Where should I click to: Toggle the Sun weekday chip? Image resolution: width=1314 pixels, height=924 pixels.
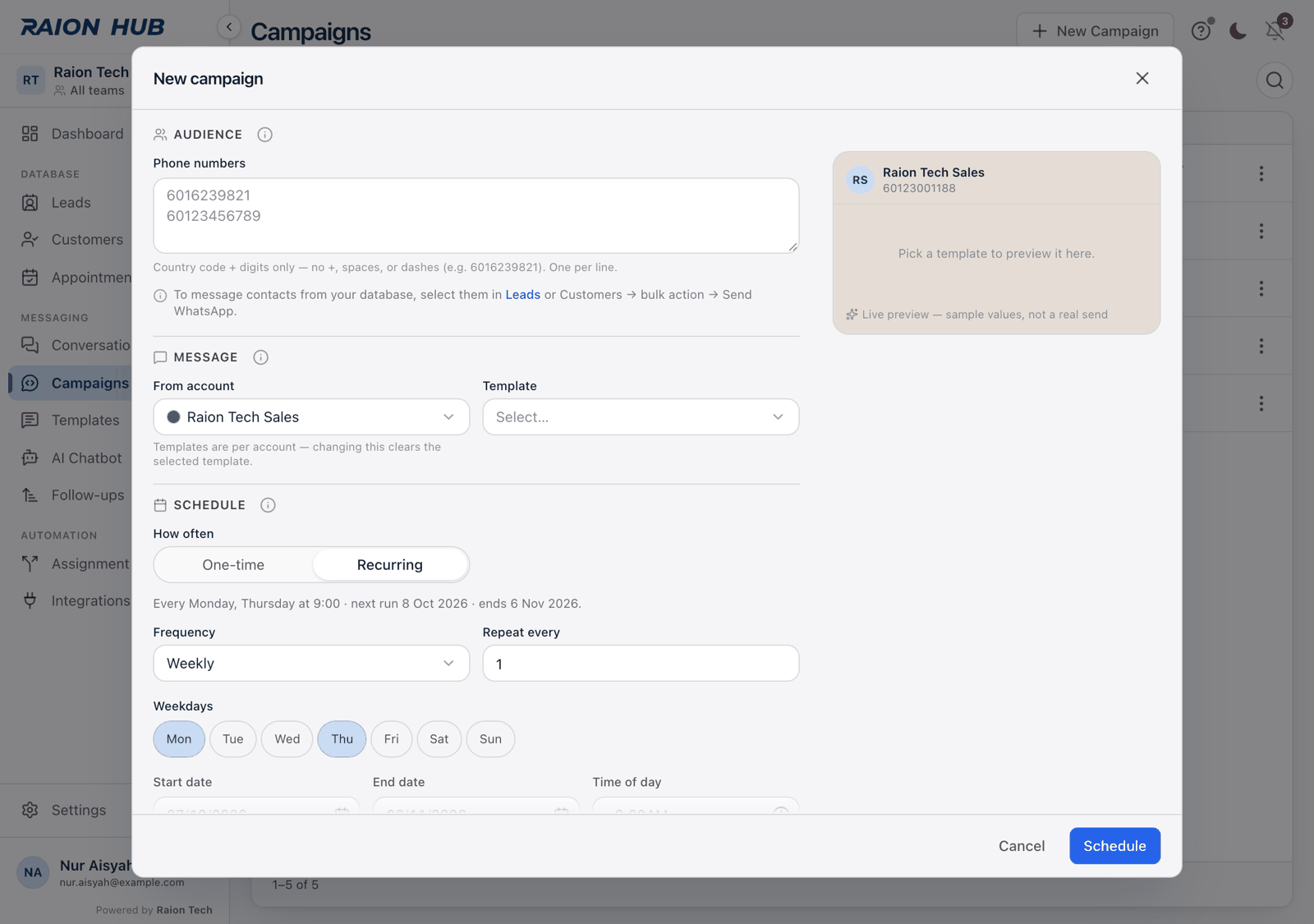pos(491,739)
